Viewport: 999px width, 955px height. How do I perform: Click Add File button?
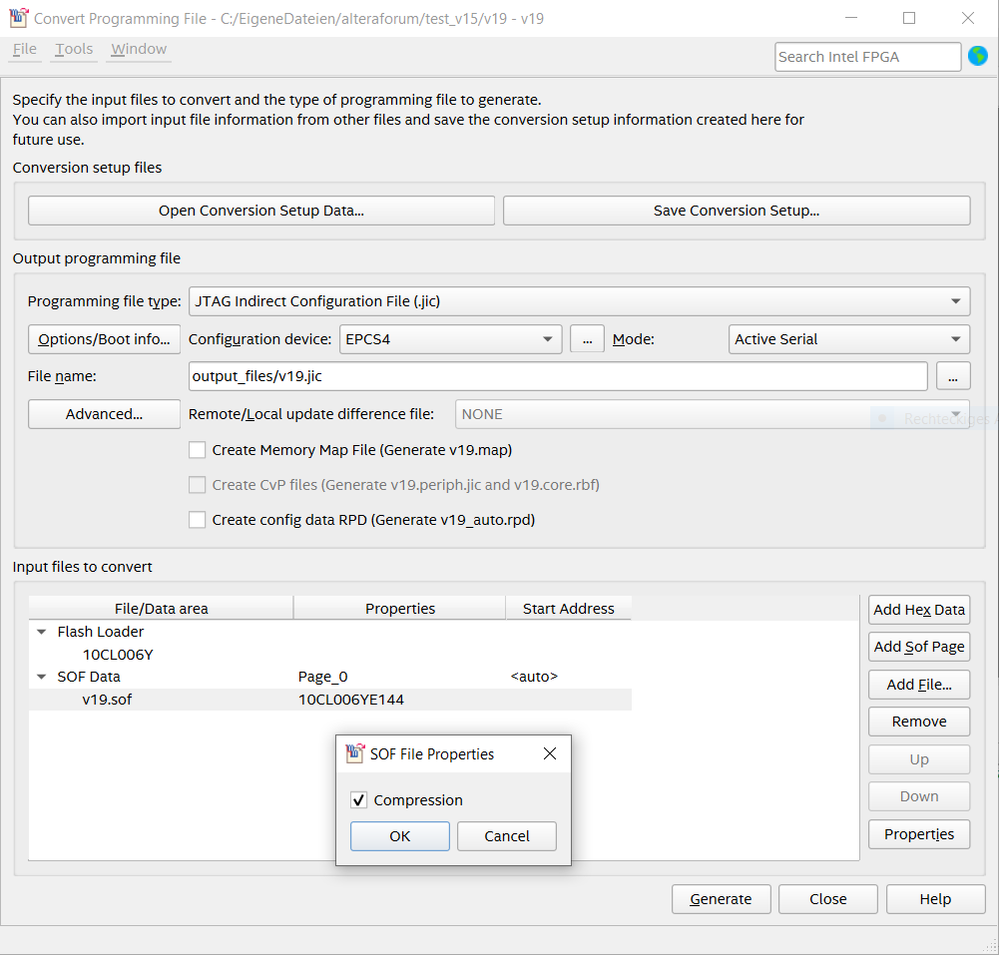(919, 684)
